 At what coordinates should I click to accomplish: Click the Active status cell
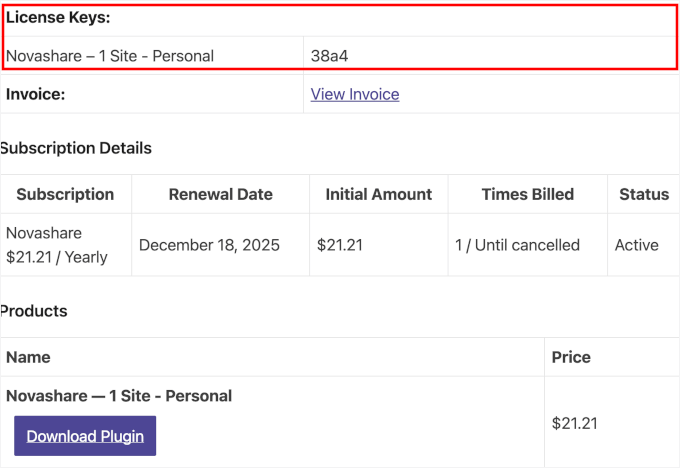point(636,245)
